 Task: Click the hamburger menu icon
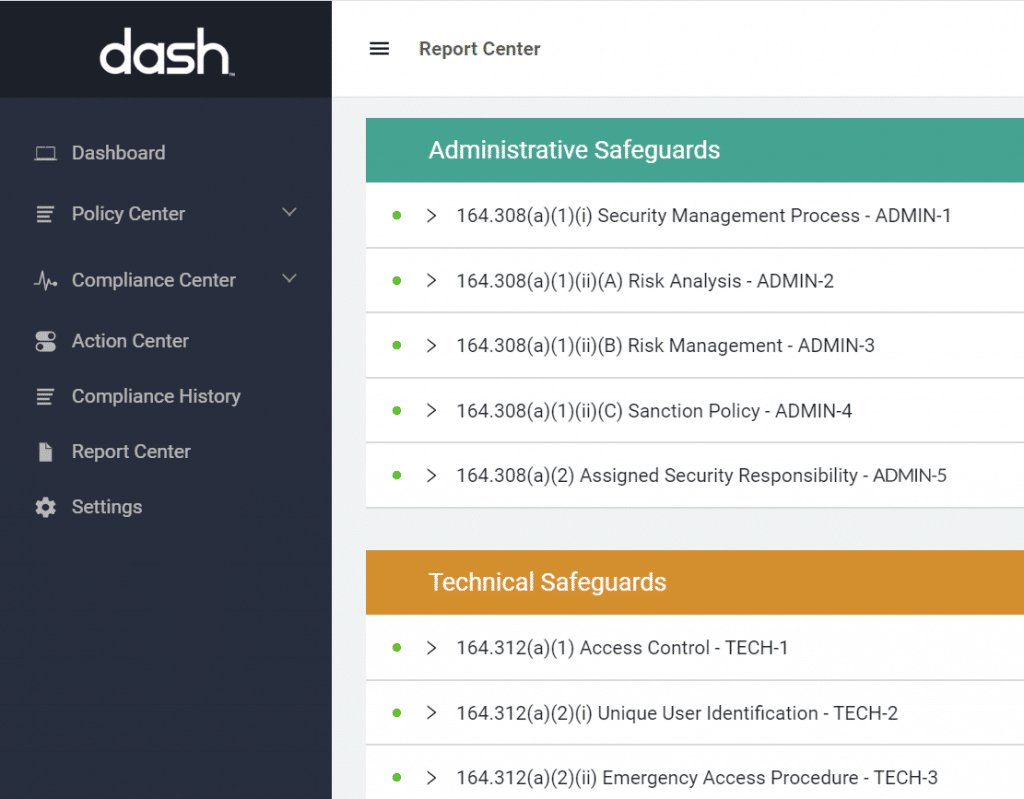tap(379, 49)
